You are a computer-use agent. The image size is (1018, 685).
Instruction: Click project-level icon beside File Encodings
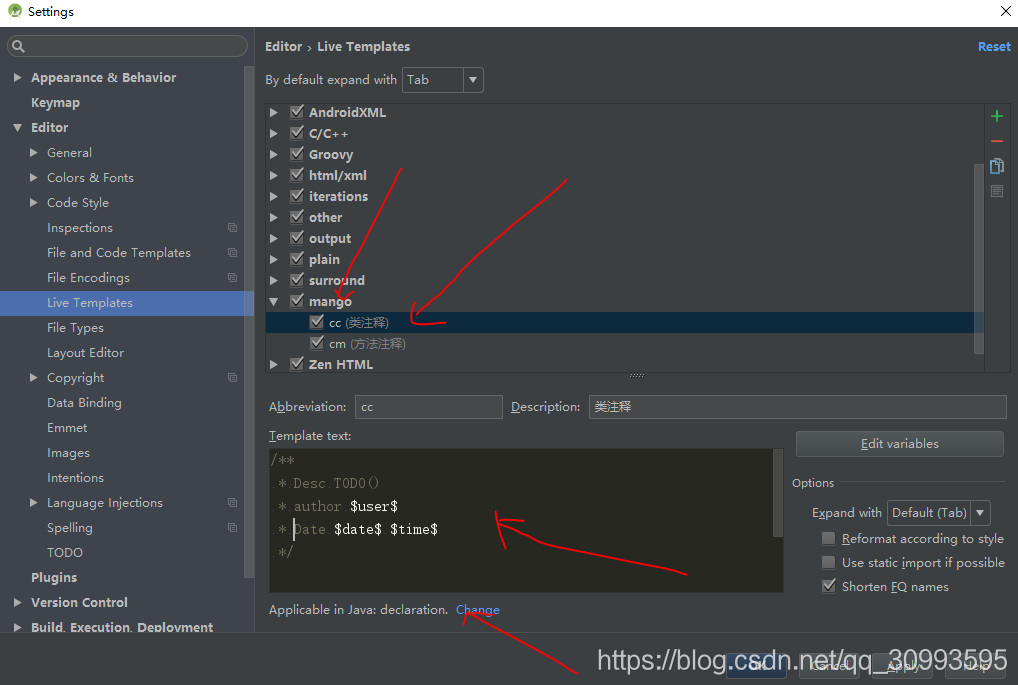(232, 277)
